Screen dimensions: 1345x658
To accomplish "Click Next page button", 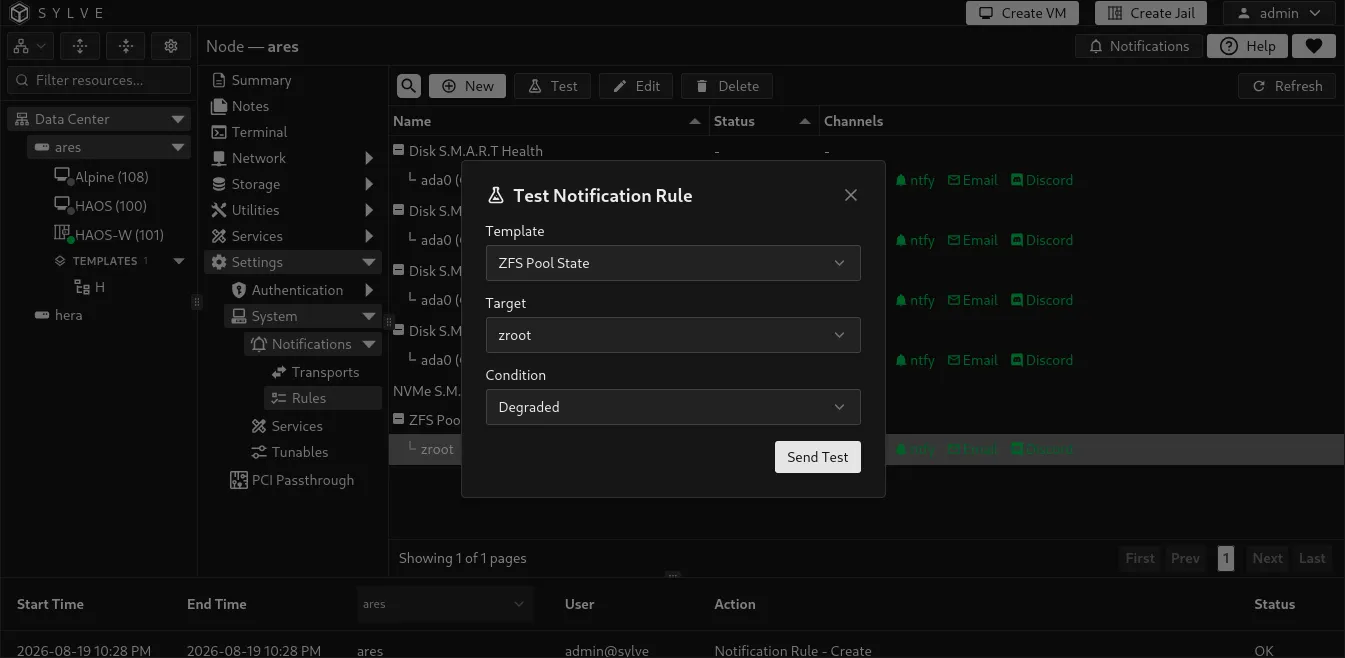I will [x=1267, y=558].
